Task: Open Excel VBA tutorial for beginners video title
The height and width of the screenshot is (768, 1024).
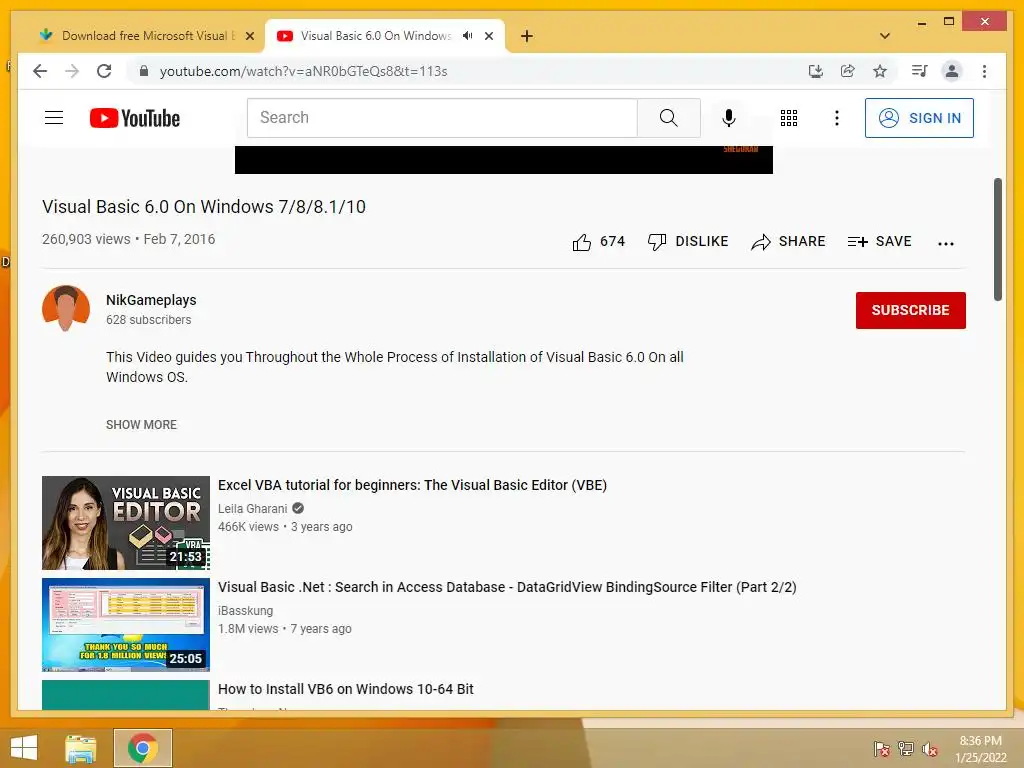Action: (412, 485)
